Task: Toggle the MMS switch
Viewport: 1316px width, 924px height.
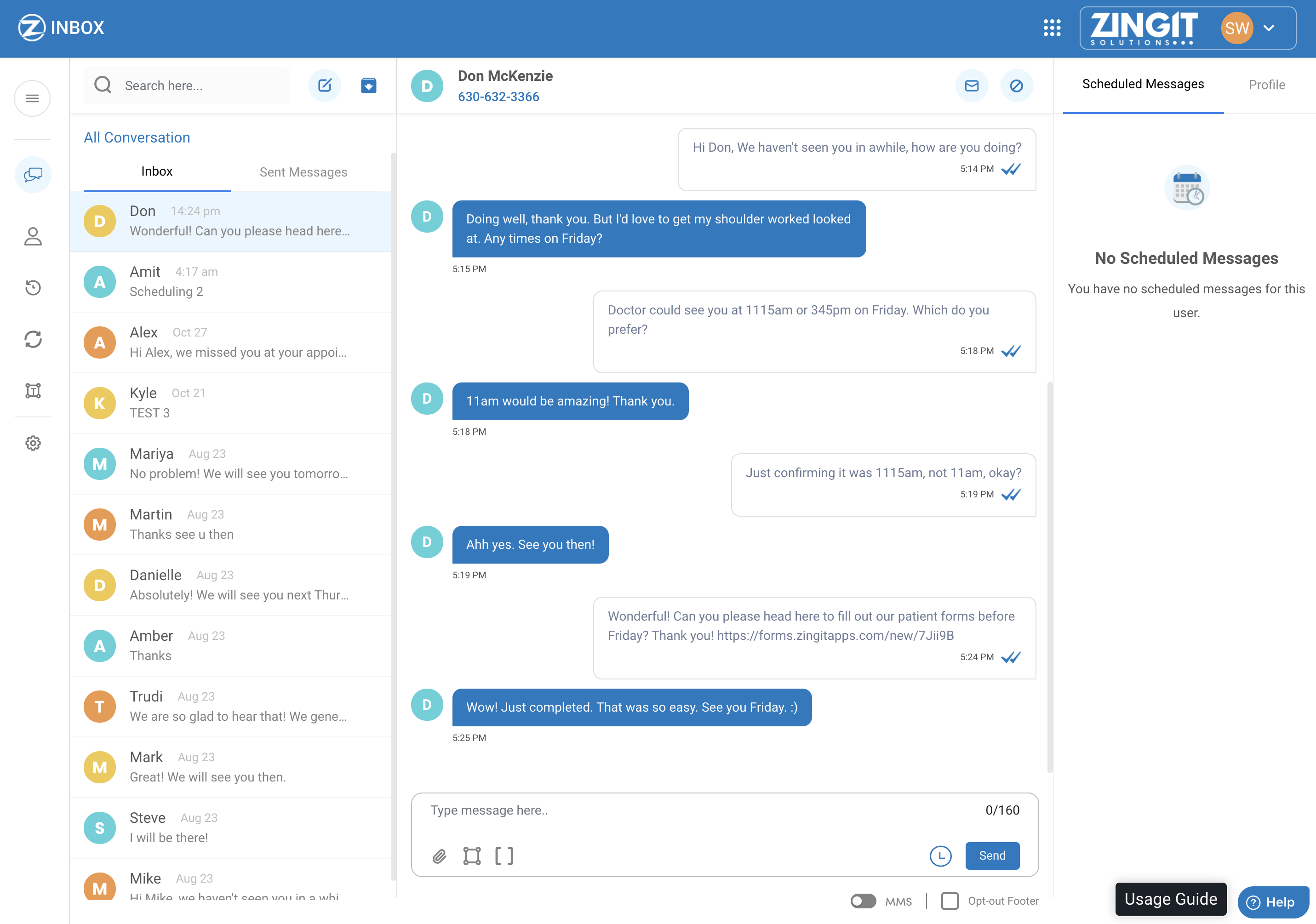Action: point(863,901)
